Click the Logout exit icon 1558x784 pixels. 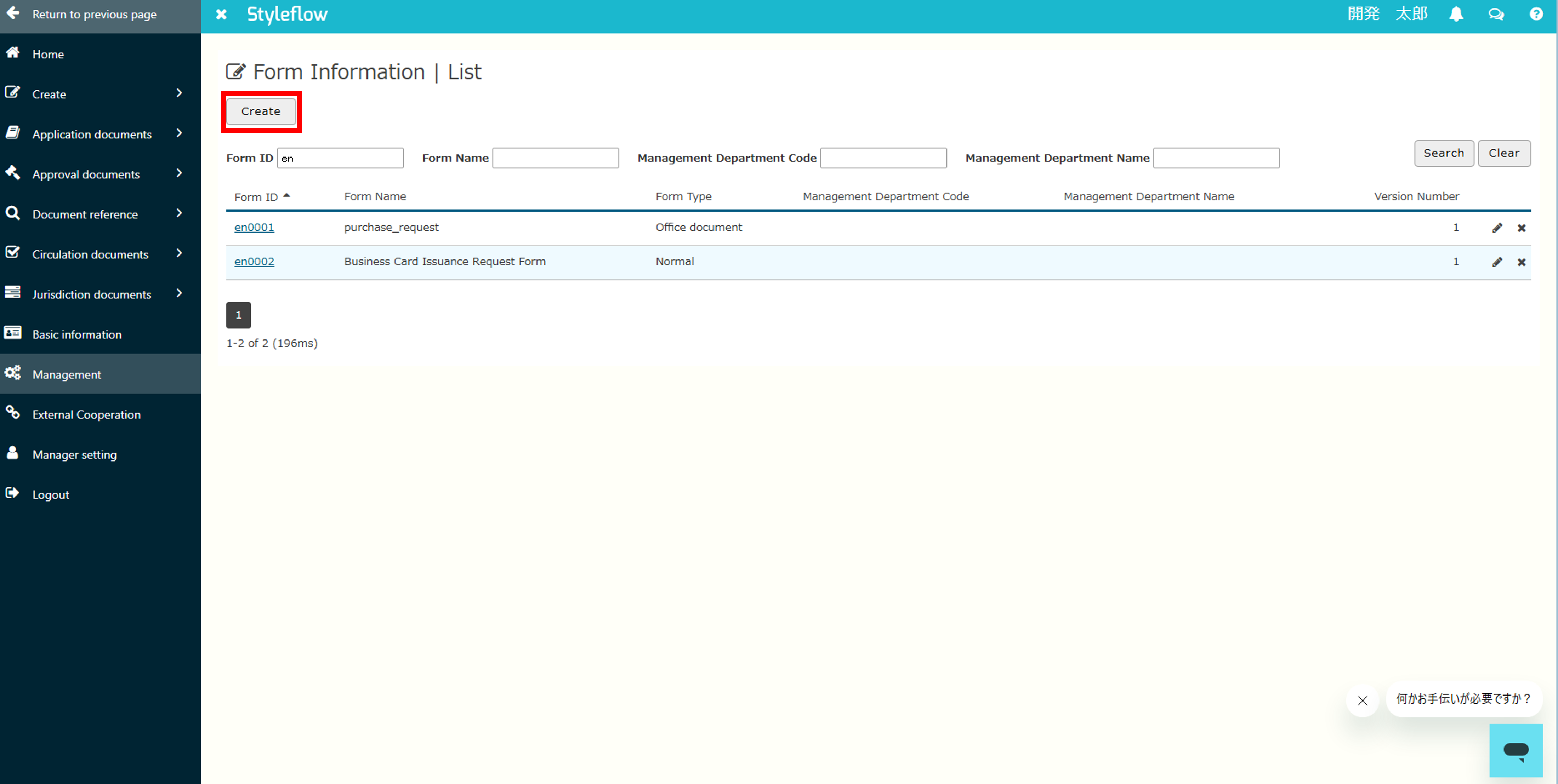(13, 493)
